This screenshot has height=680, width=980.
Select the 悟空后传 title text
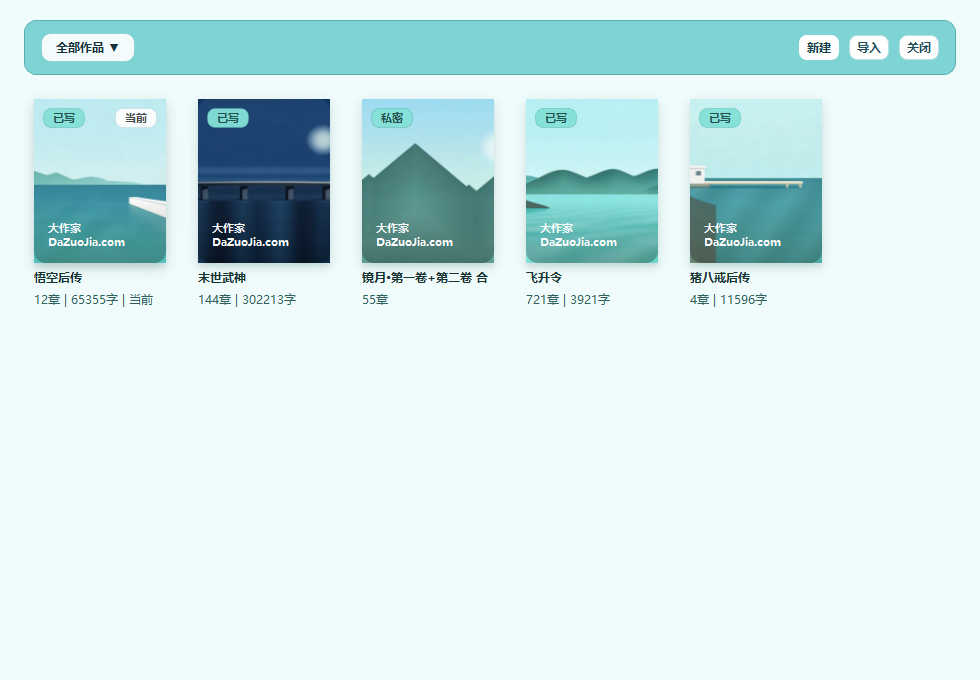click(58, 278)
